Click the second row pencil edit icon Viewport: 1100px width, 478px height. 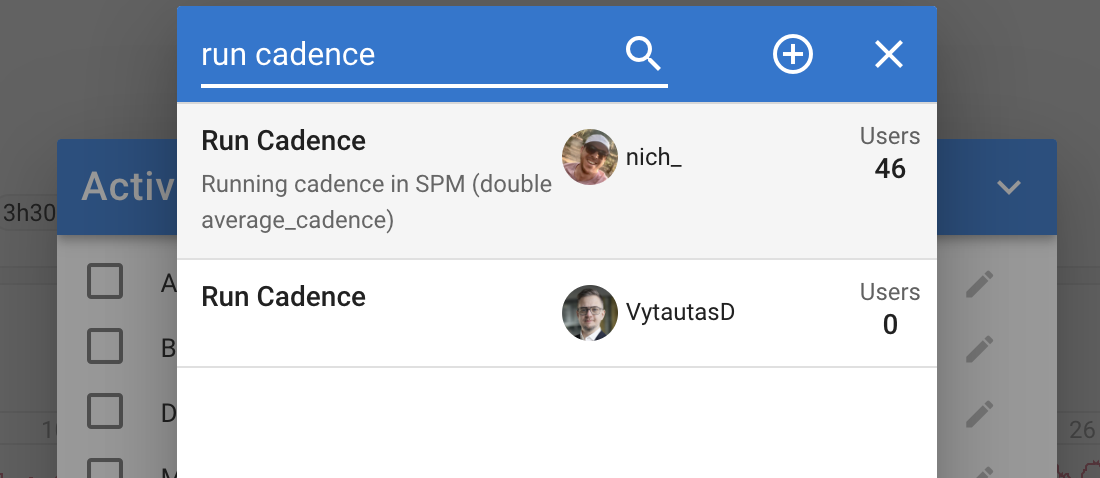(979, 349)
